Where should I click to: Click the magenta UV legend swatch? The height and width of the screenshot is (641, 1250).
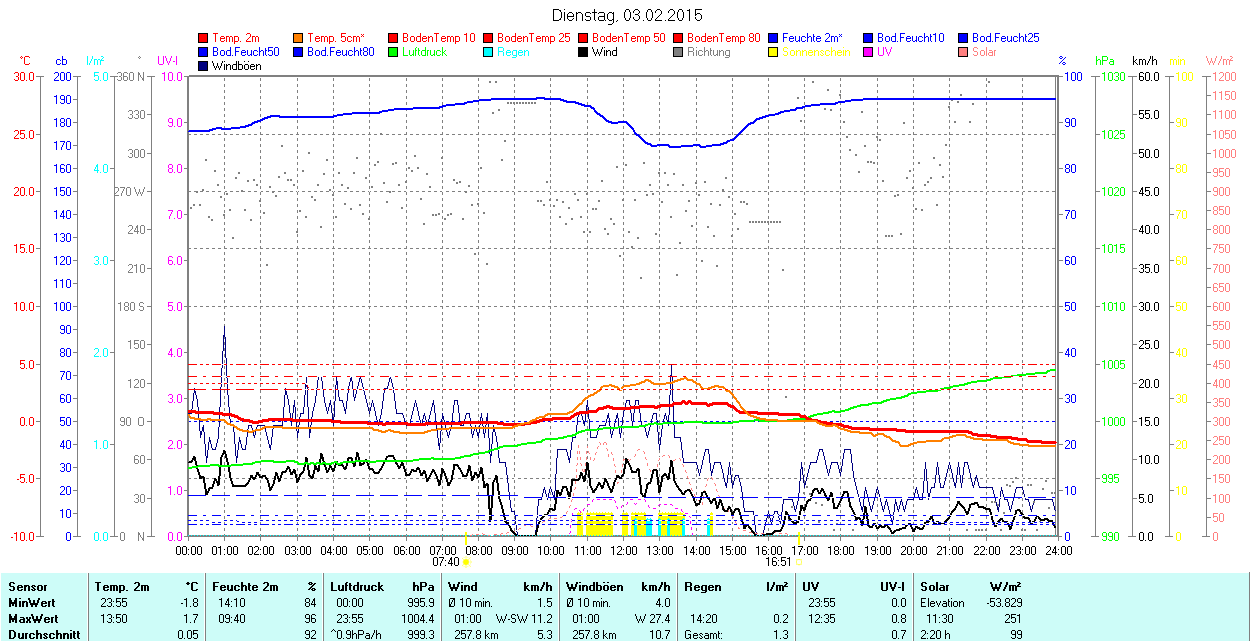(x=869, y=52)
